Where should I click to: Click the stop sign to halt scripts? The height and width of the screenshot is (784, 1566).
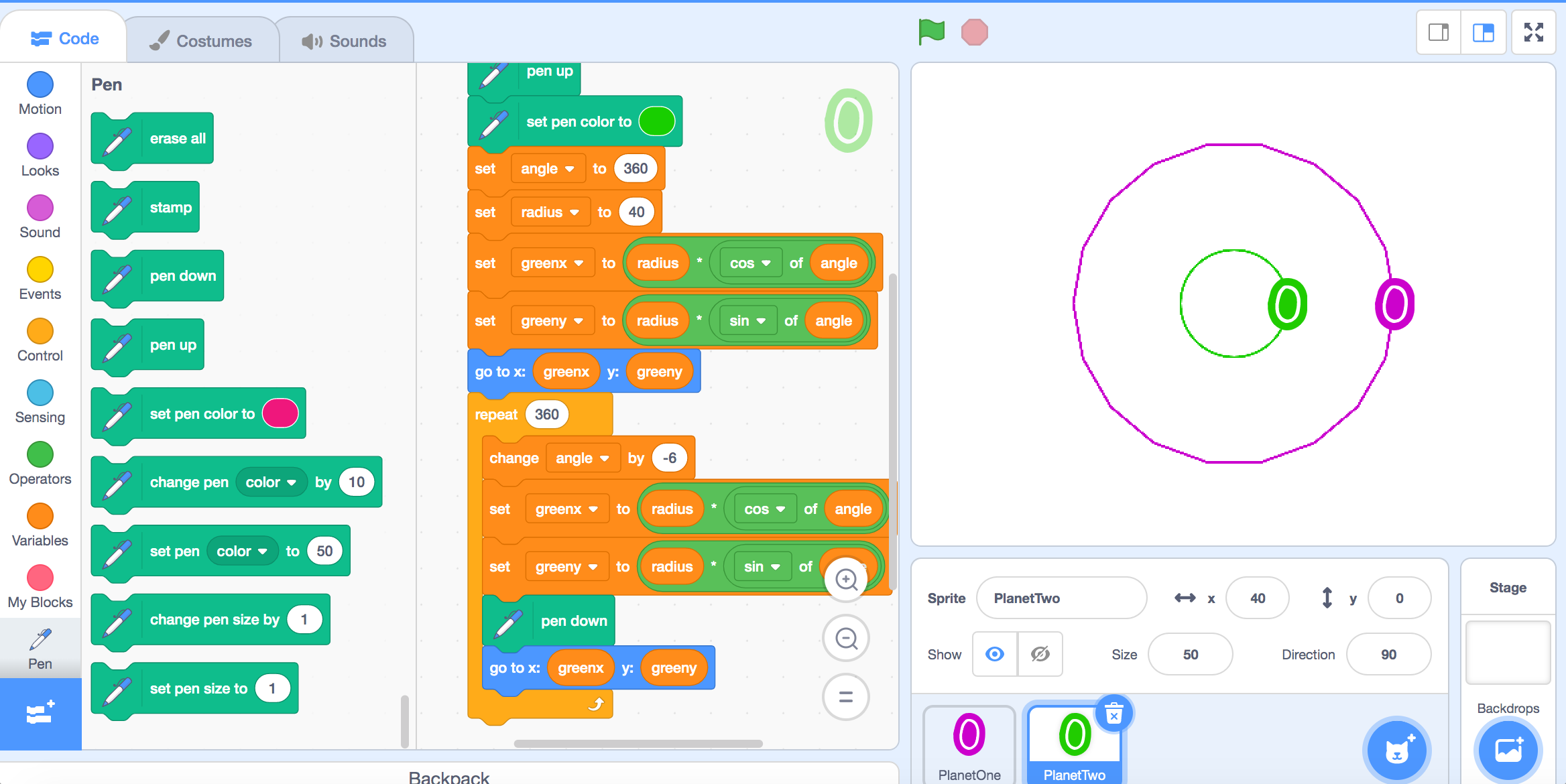tap(975, 31)
